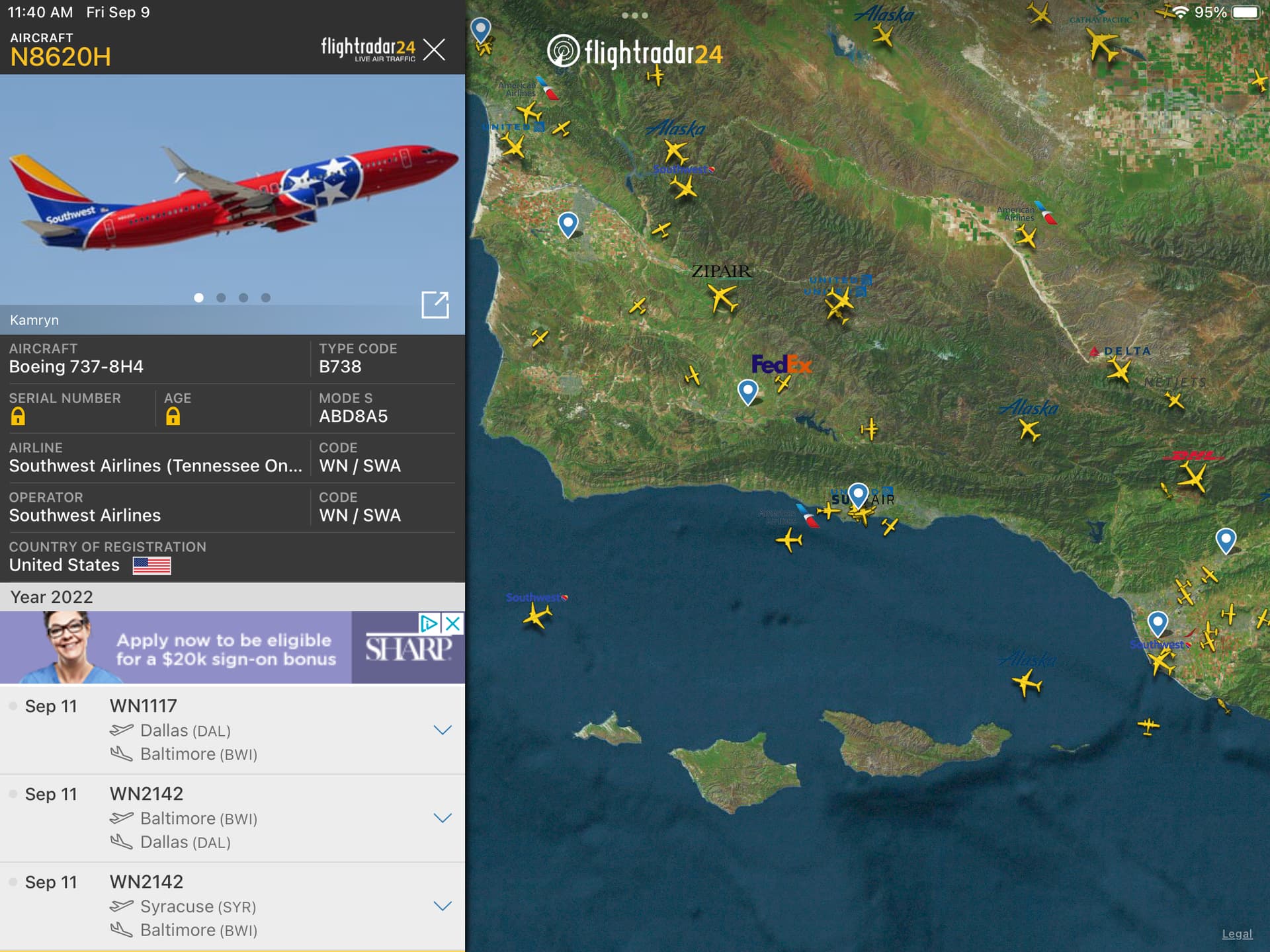Image resolution: width=1270 pixels, height=952 pixels.
Task: Tap the battery indicator in status bar
Action: pos(1246,13)
